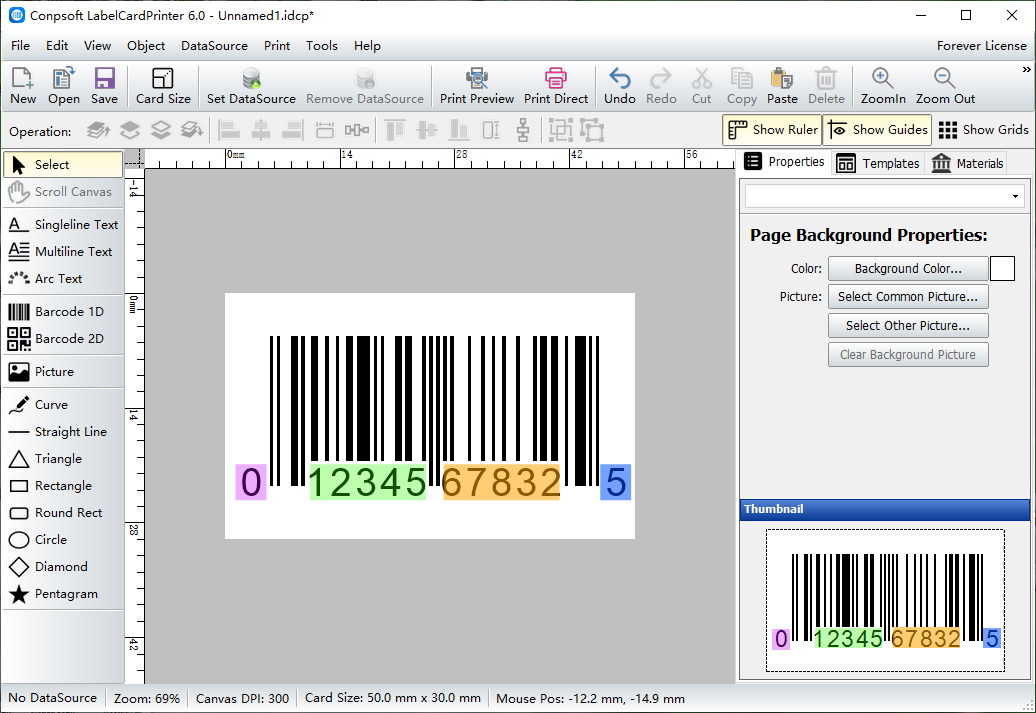1036x713 pixels.
Task: Choose the Multiline Text tool
Action: 63,252
